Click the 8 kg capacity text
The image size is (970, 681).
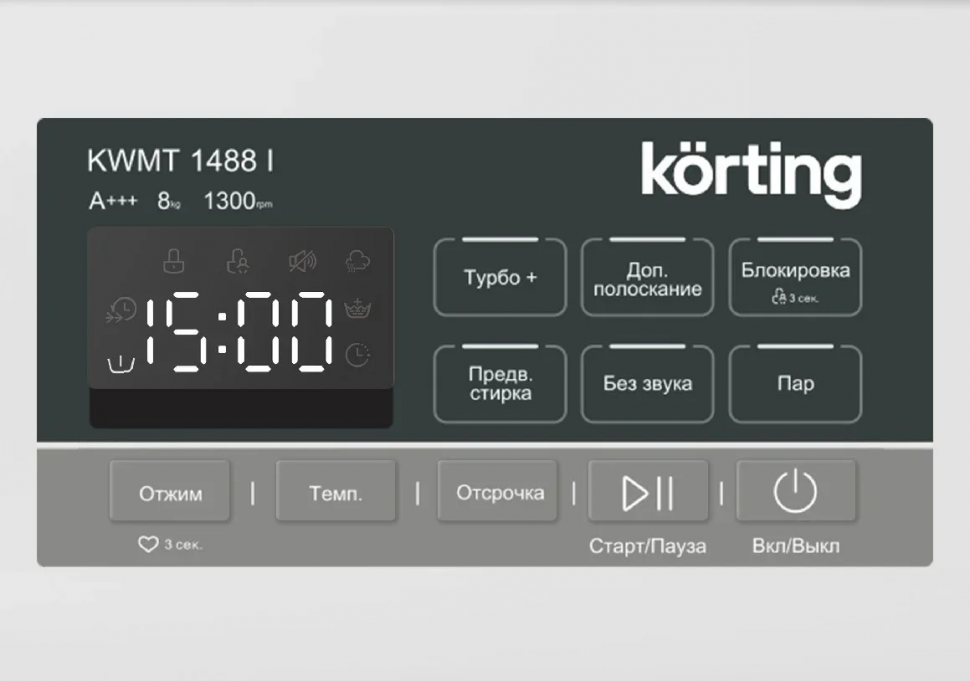(x=168, y=201)
